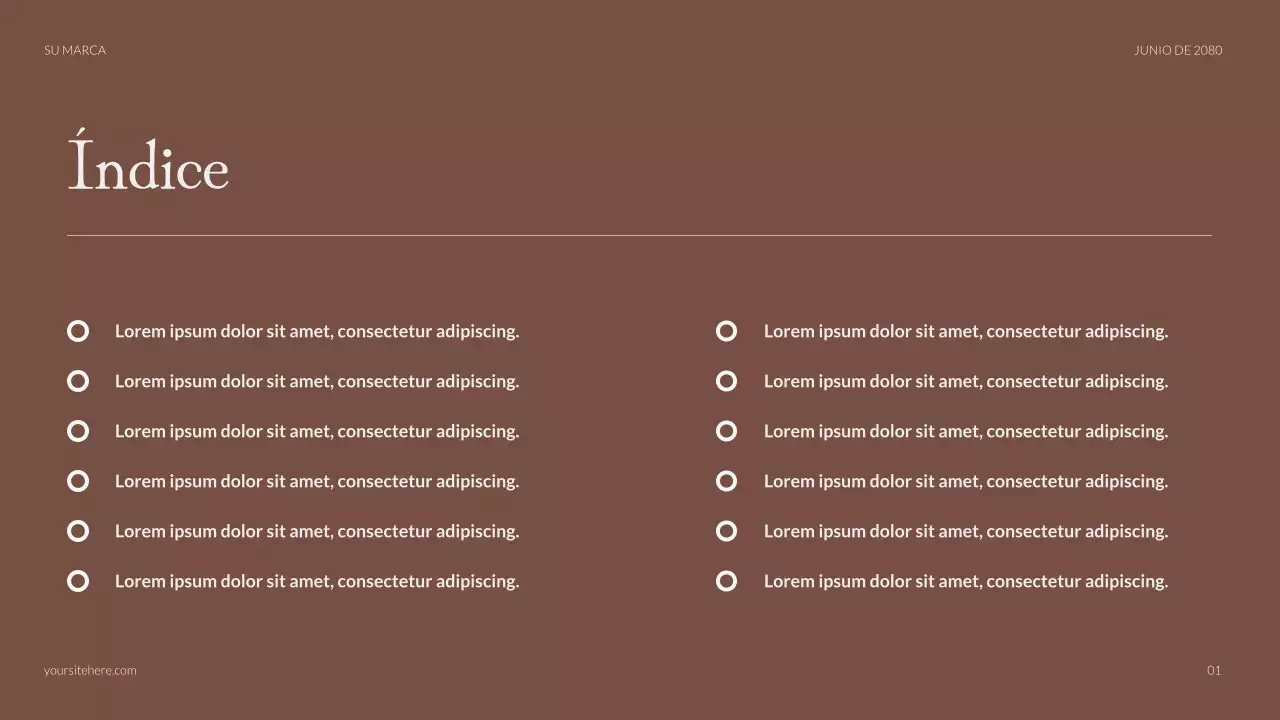Viewport: 1280px width, 720px height.
Task: Select the first Lorem ipsum line in right column
Action: (965, 331)
